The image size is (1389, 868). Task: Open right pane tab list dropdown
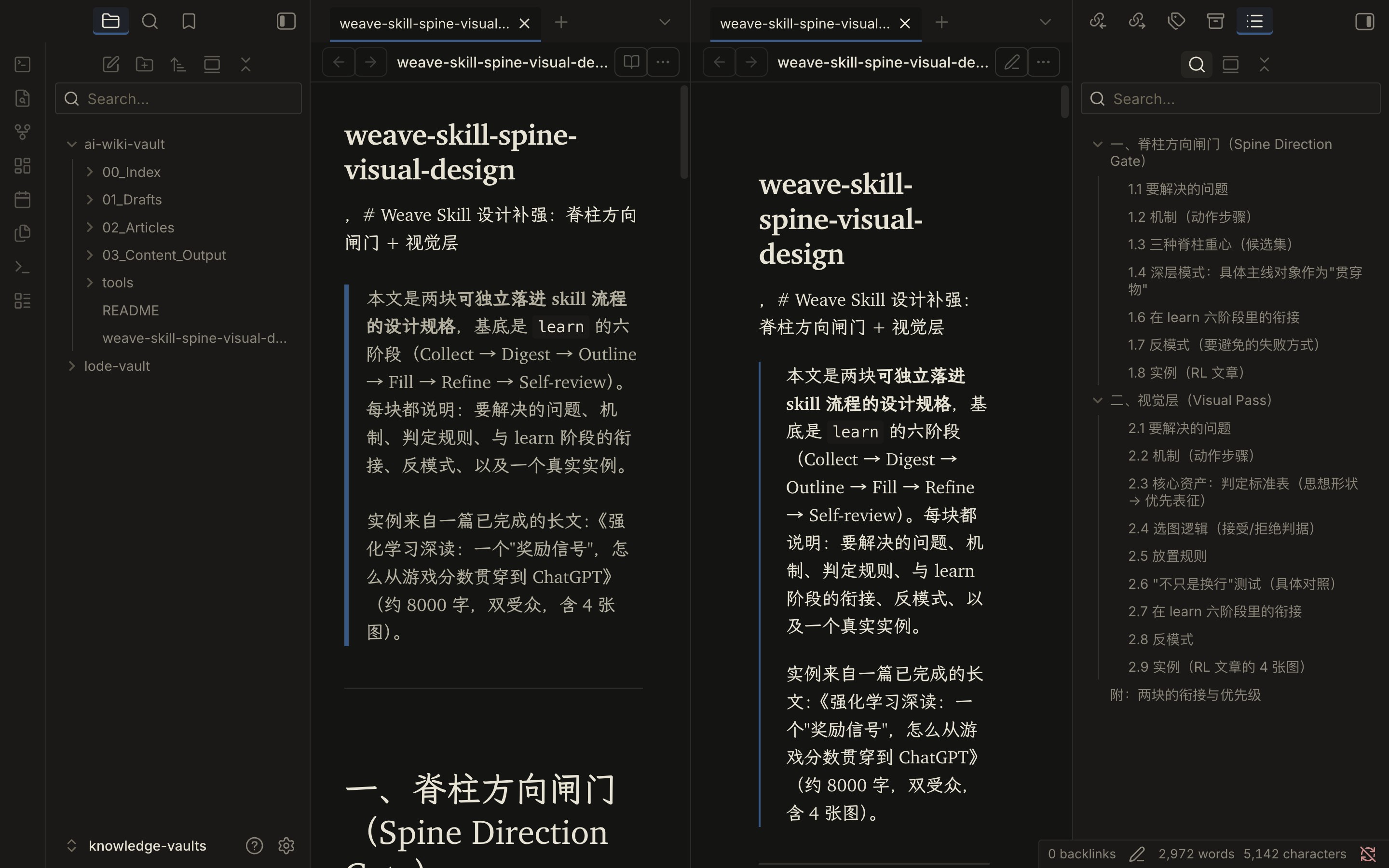pos(1045,22)
